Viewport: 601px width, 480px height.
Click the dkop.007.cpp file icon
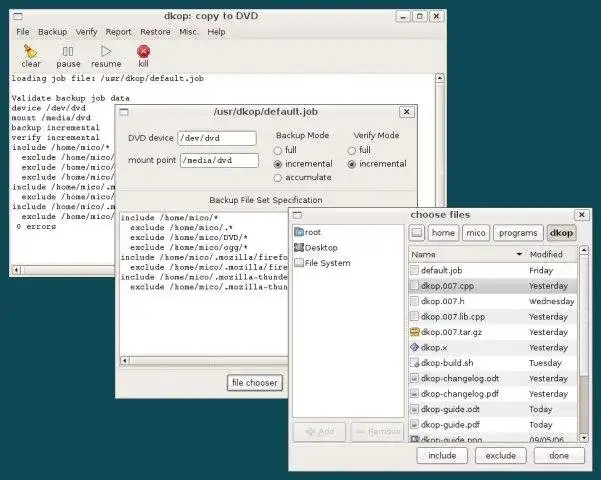pyautogui.click(x=414, y=286)
